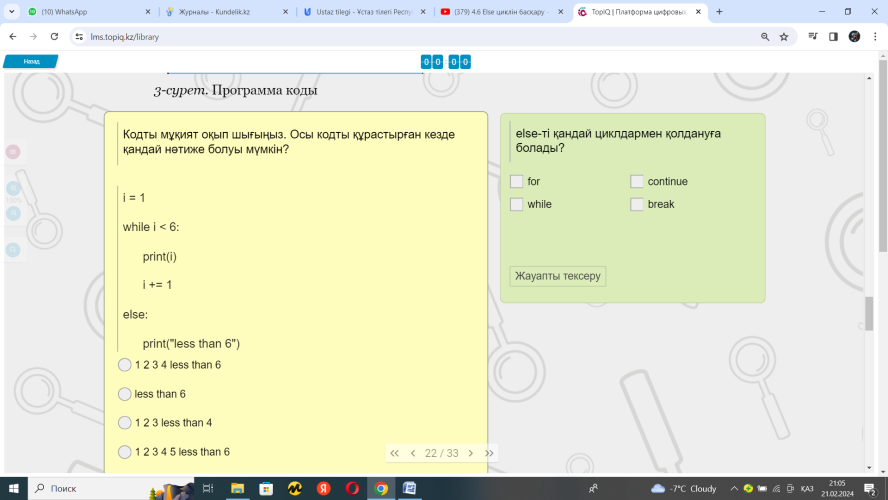Go back in browser history

12,36
